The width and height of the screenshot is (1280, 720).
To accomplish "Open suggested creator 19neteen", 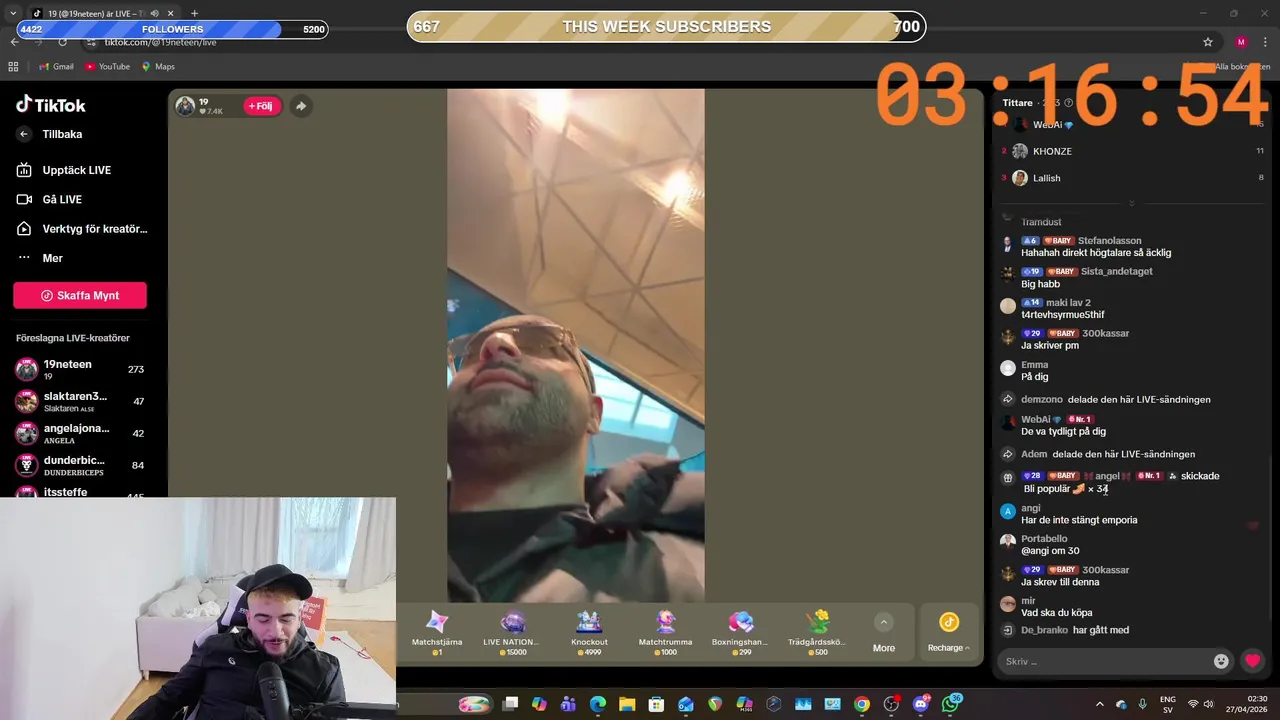I will pos(80,369).
